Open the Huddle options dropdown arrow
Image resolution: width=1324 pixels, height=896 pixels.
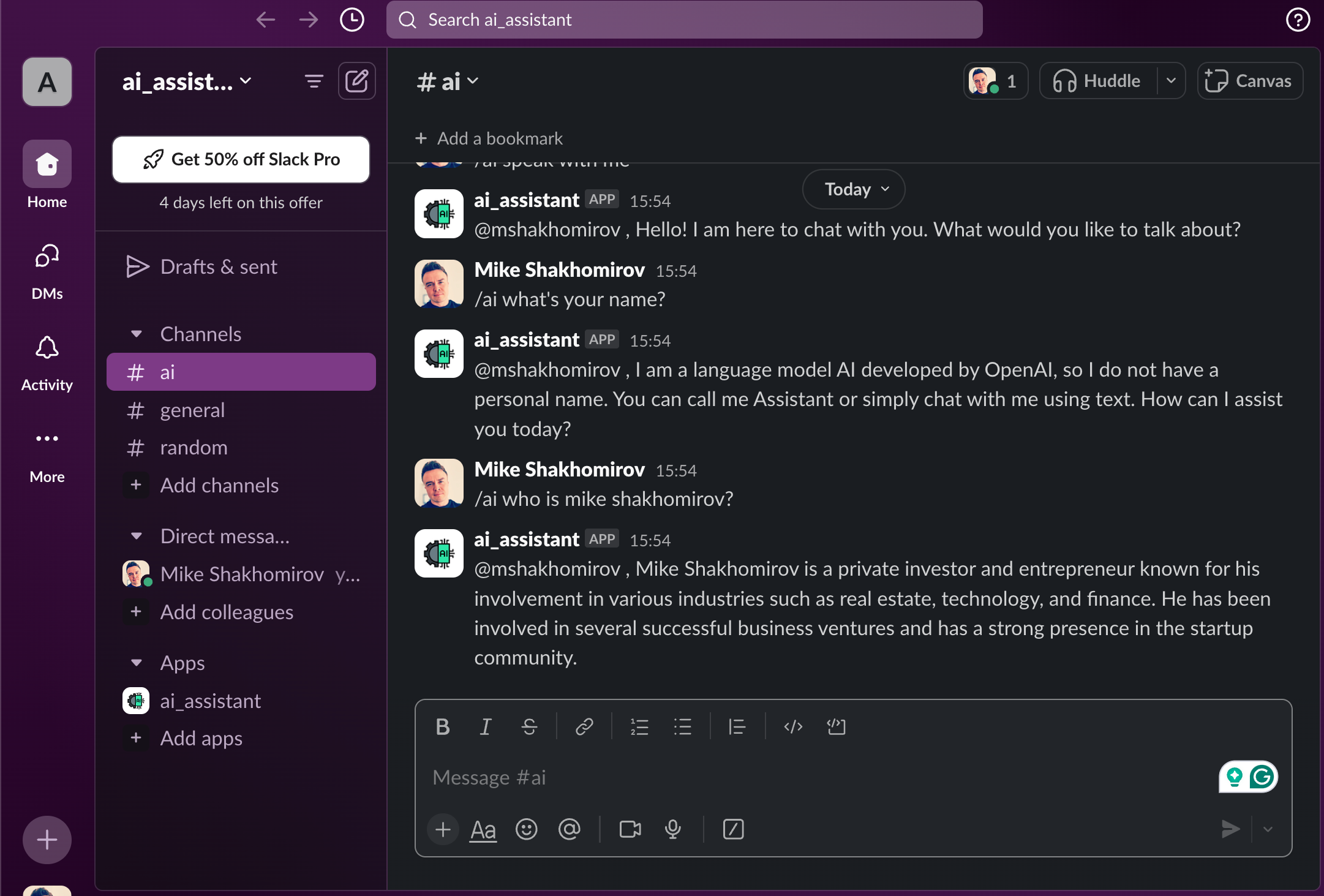tap(1171, 81)
